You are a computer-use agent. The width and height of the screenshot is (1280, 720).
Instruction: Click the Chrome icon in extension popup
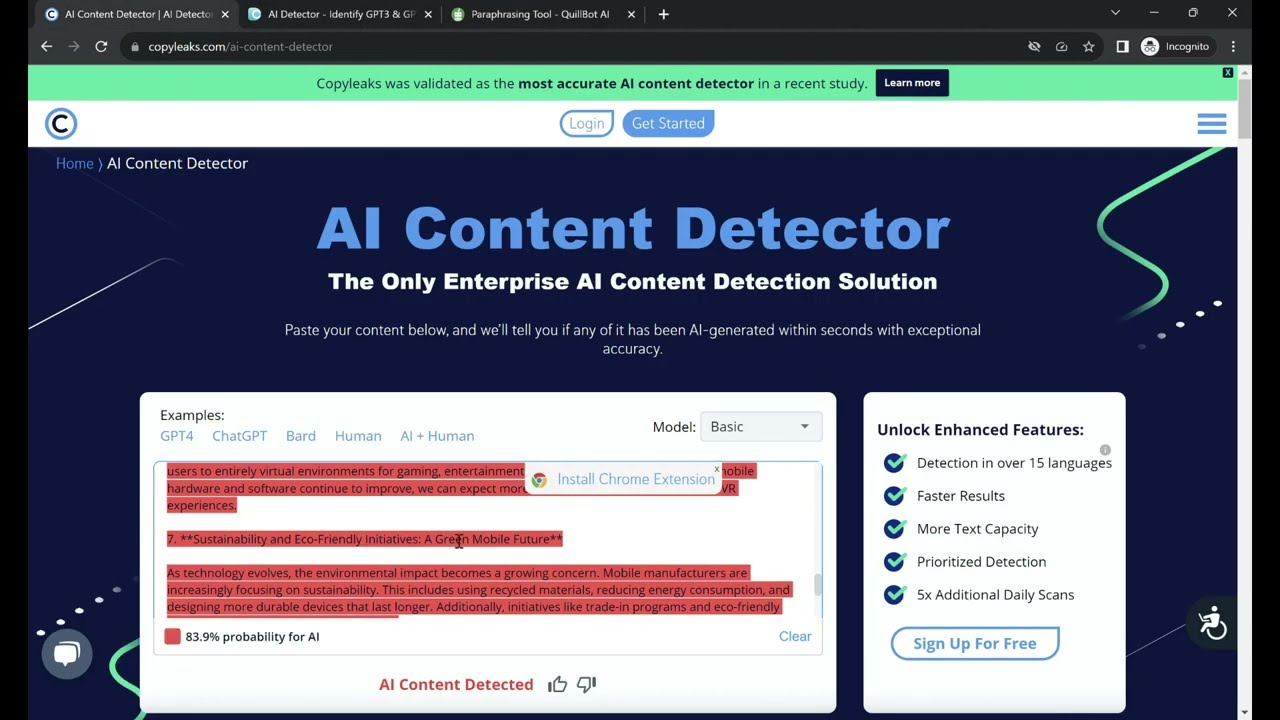[539, 480]
